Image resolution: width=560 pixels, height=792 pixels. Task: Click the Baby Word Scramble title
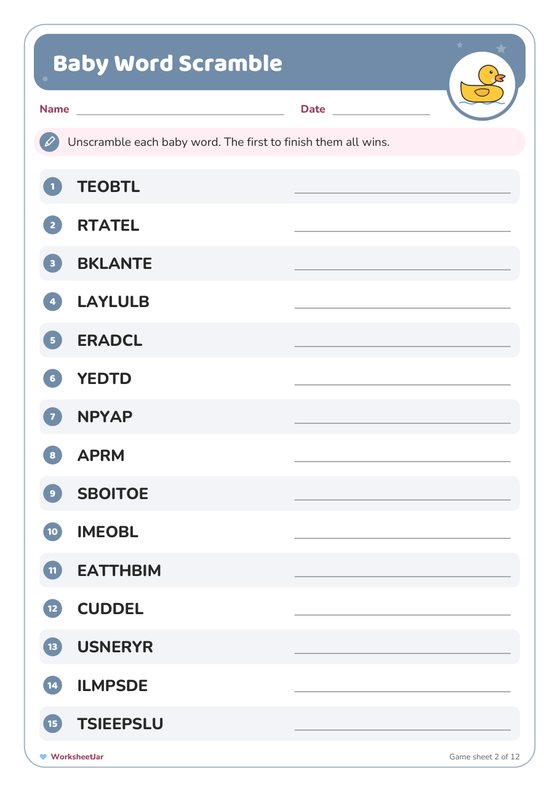pos(168,64)
